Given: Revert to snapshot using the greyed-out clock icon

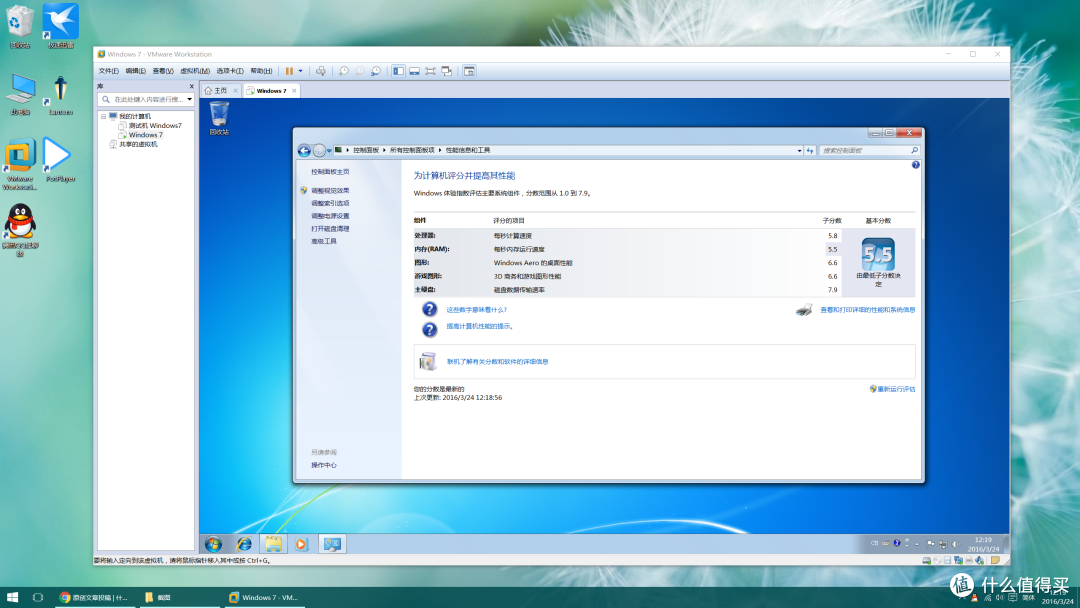Looking at the screenshot, I should pos(360,71).
